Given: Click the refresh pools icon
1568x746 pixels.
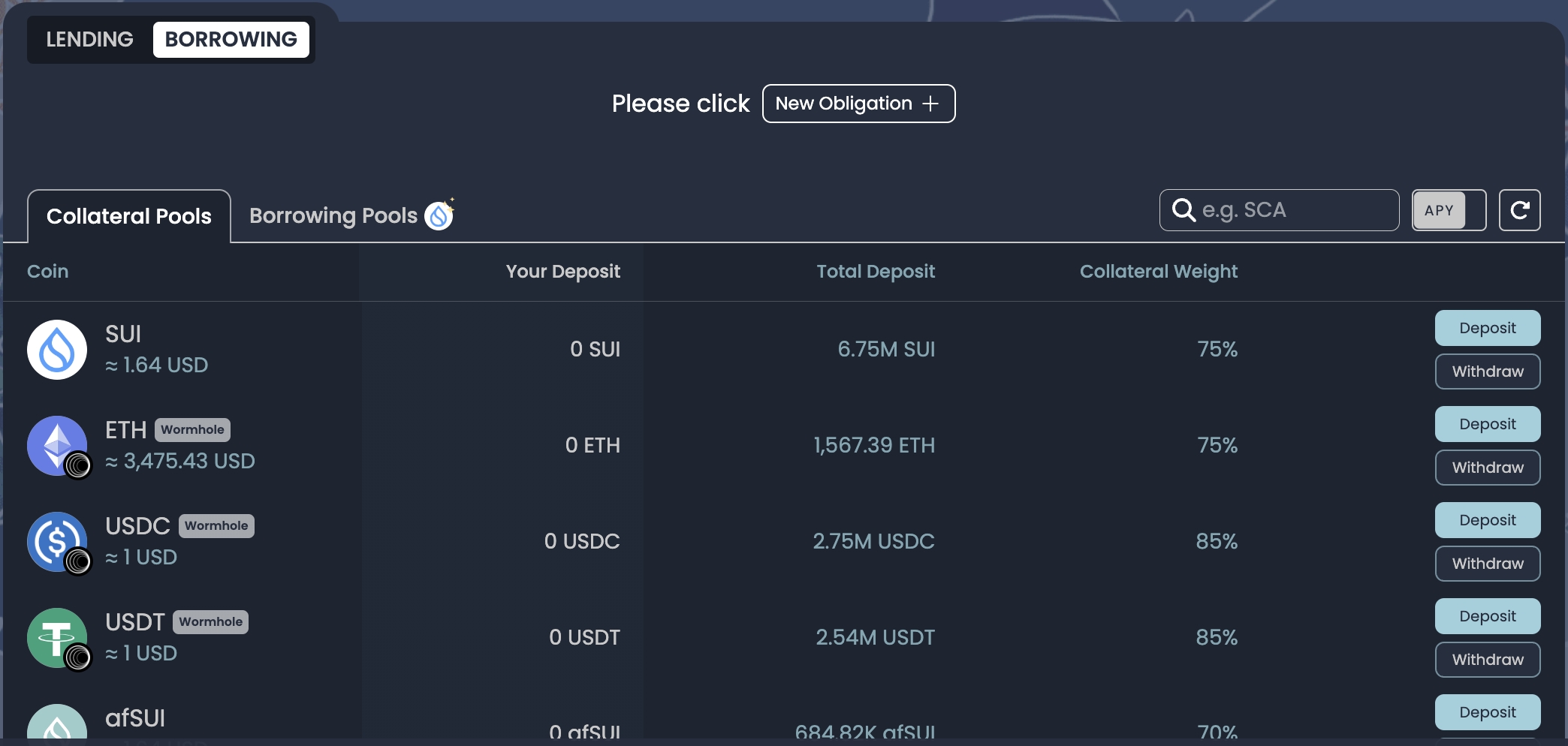Looking at the screenshot, I should tap(1519, 210).
